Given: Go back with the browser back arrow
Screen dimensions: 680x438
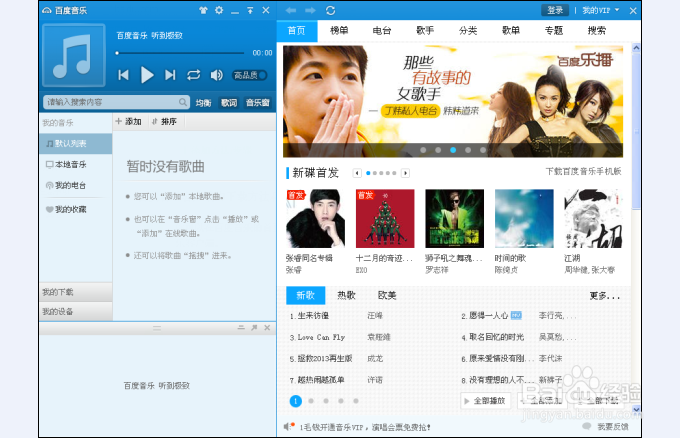Looking at the screenshot, I should 291,10.
